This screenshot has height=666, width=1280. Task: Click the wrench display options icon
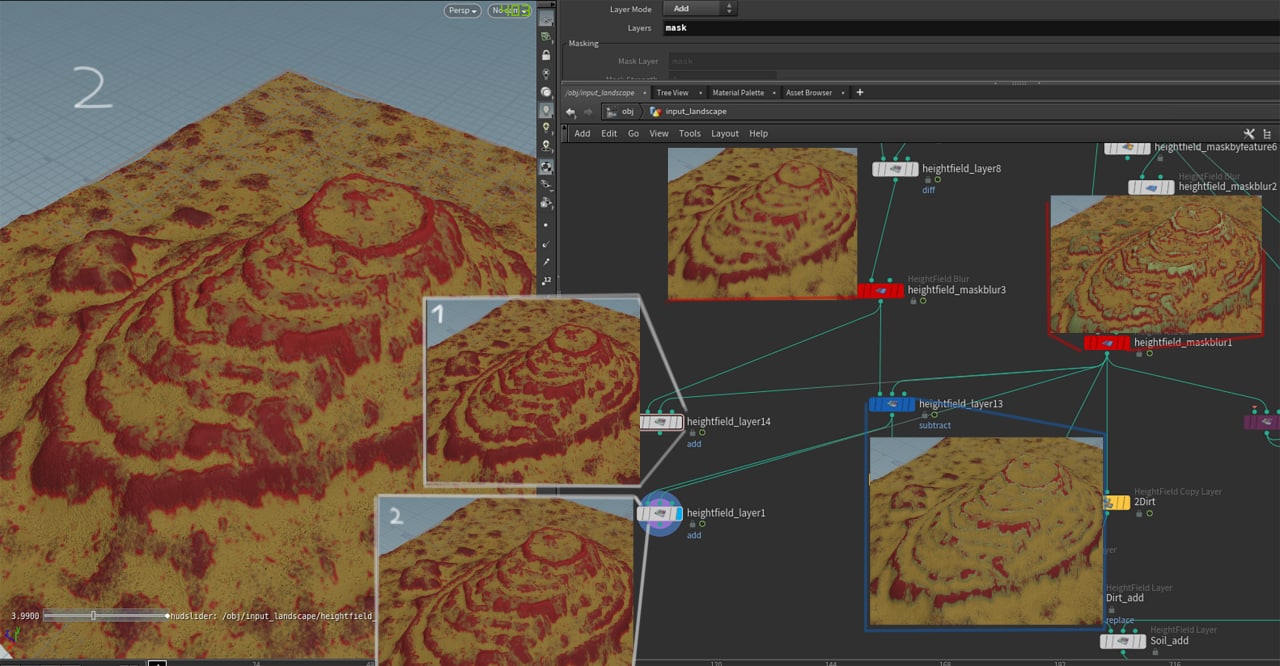(x=1249, y=133)
